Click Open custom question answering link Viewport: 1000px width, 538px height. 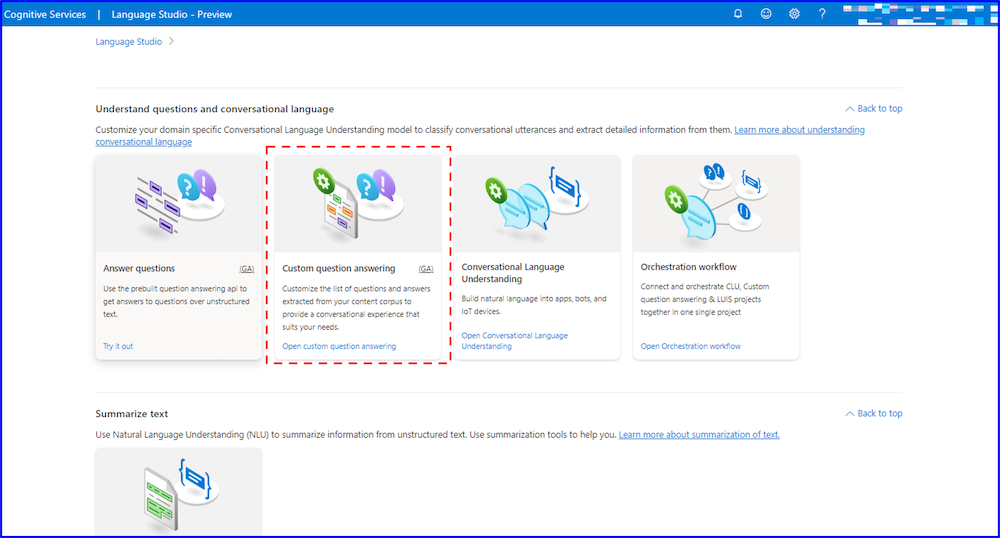tap(339, 346)
